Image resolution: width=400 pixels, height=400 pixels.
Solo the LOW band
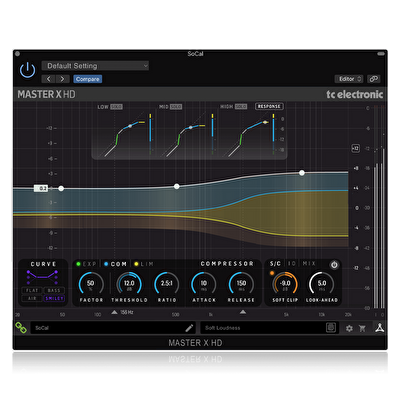click(x=116, y=107)
